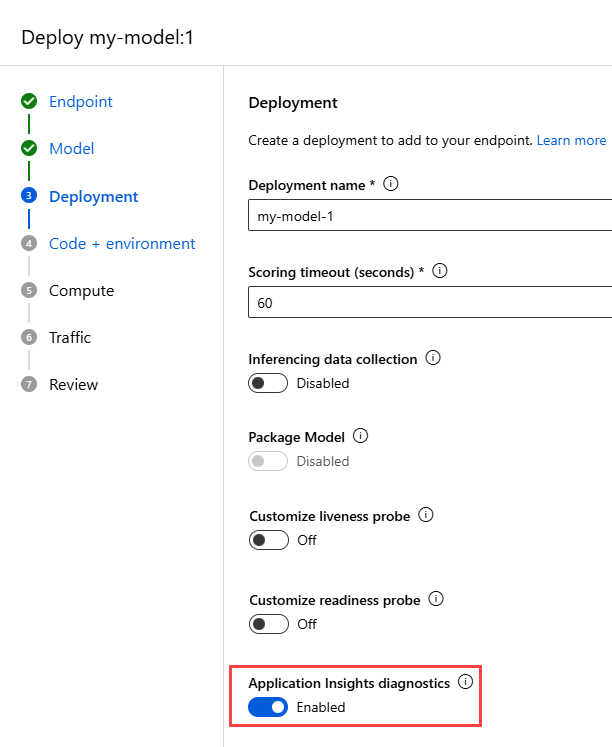
Task: Click the info icon next to Scoring timeout
Action: pos(440,271)
